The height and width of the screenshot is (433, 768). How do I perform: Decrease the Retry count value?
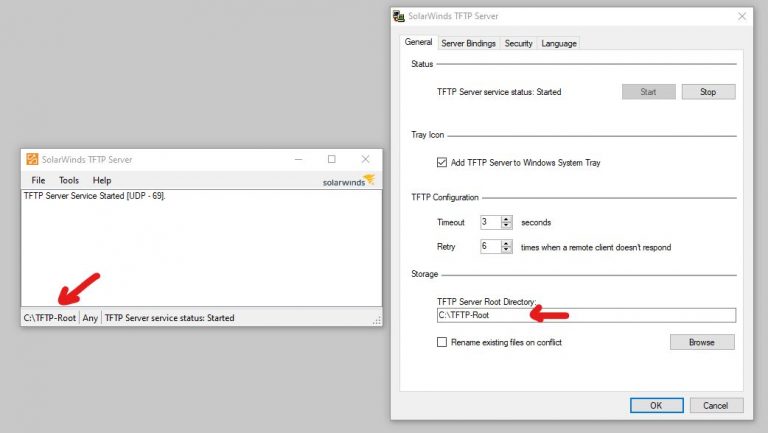506,249
